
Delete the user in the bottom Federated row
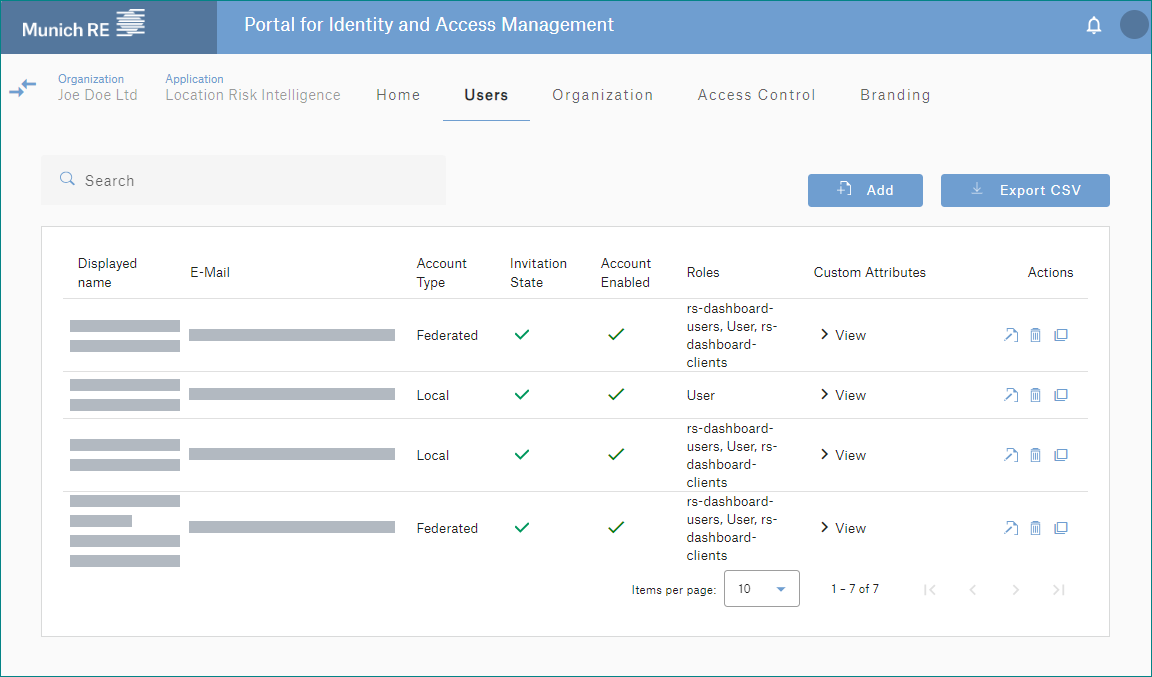1035,528
